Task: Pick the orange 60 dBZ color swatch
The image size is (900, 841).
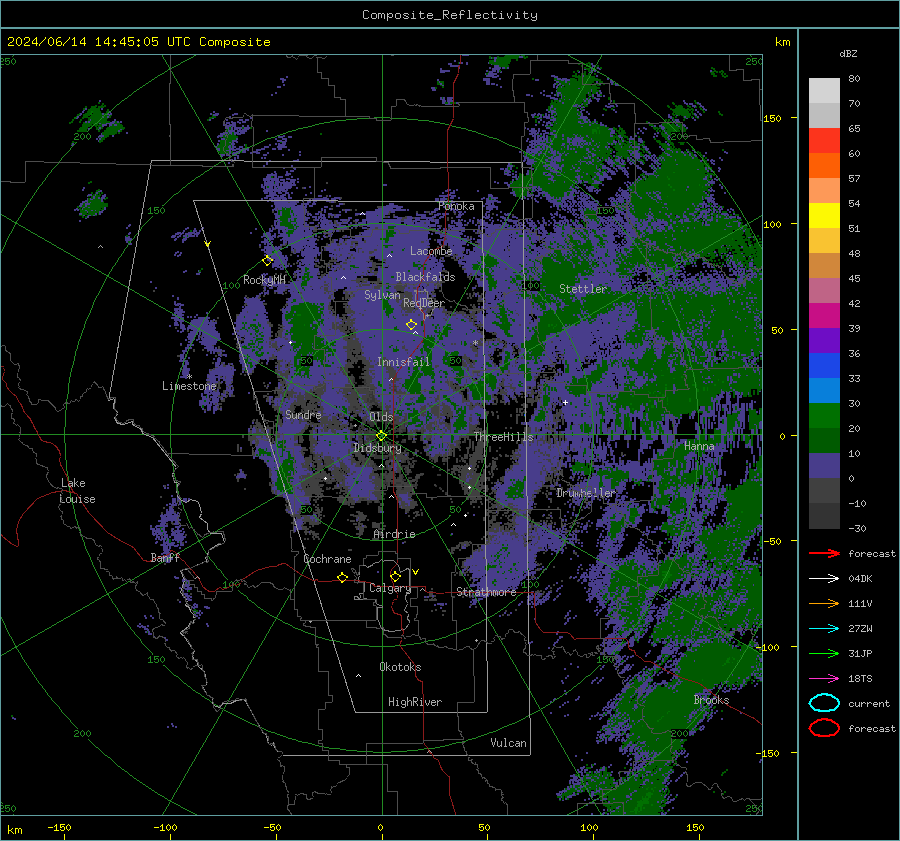Action: coord(824,165)
